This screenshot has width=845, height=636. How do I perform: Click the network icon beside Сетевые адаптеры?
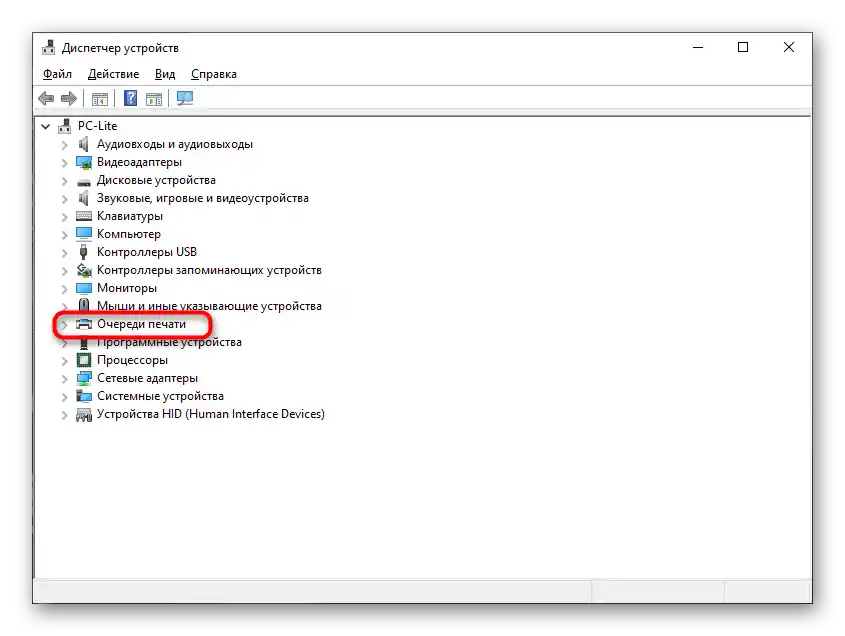point(84,378)
